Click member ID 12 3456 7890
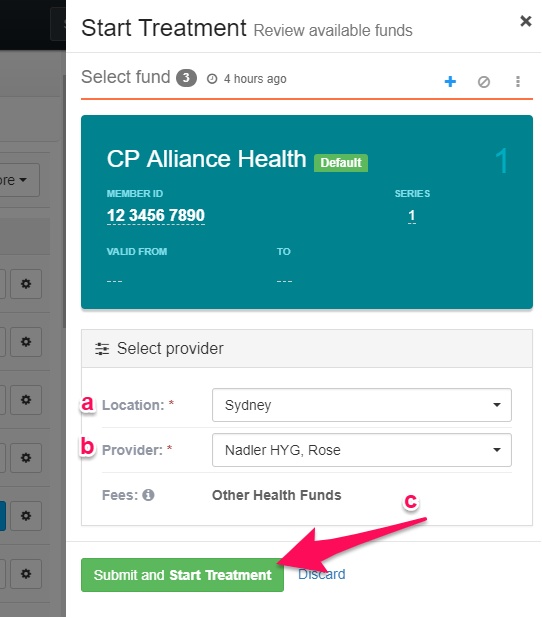Image resolution: width=542 pixels, height=618 pixels. pos(156,215)
